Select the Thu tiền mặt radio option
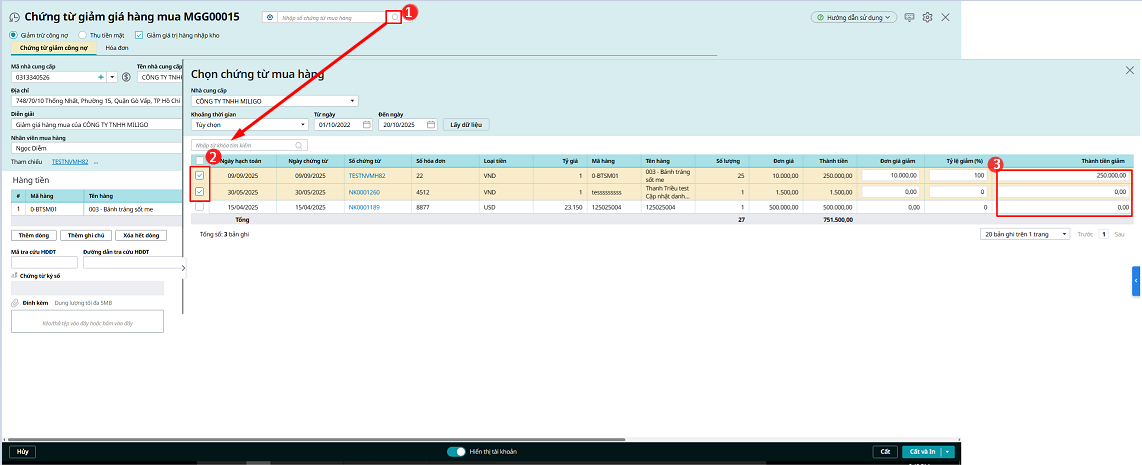This screenshot has width=1142, height=465. [x=82, y=35]
